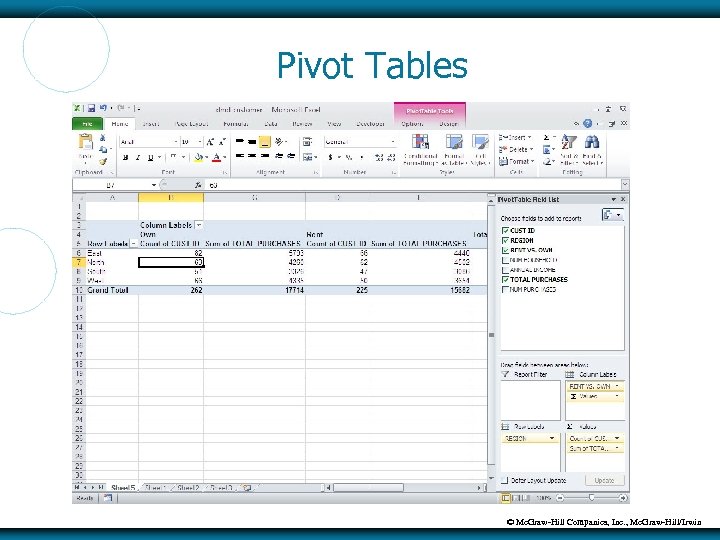Uncheck the RENT VS. OWN field checkbox
720x540 pixels.
point(506,250)
